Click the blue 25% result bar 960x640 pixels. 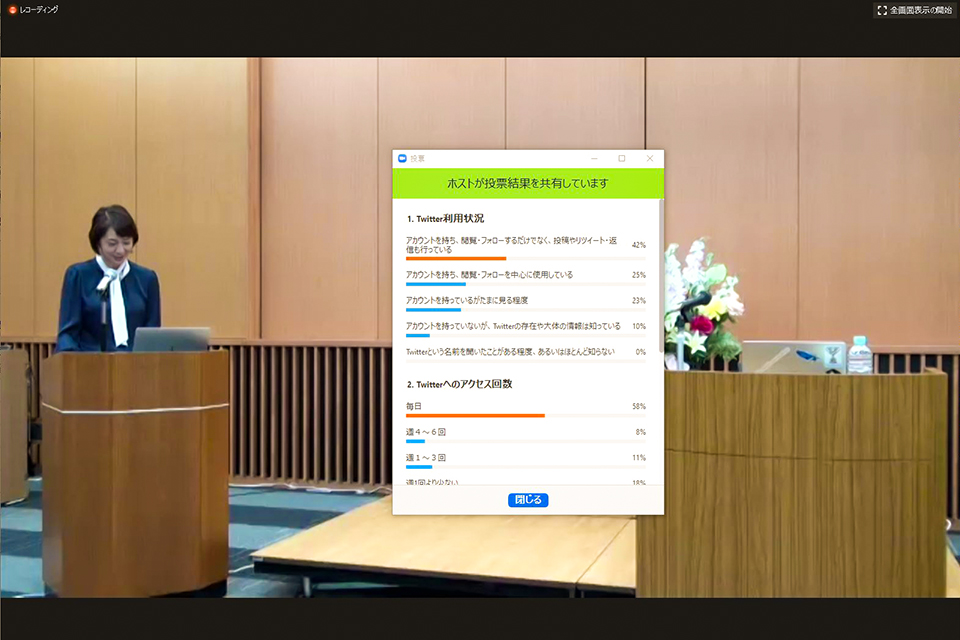pos(436,284)
